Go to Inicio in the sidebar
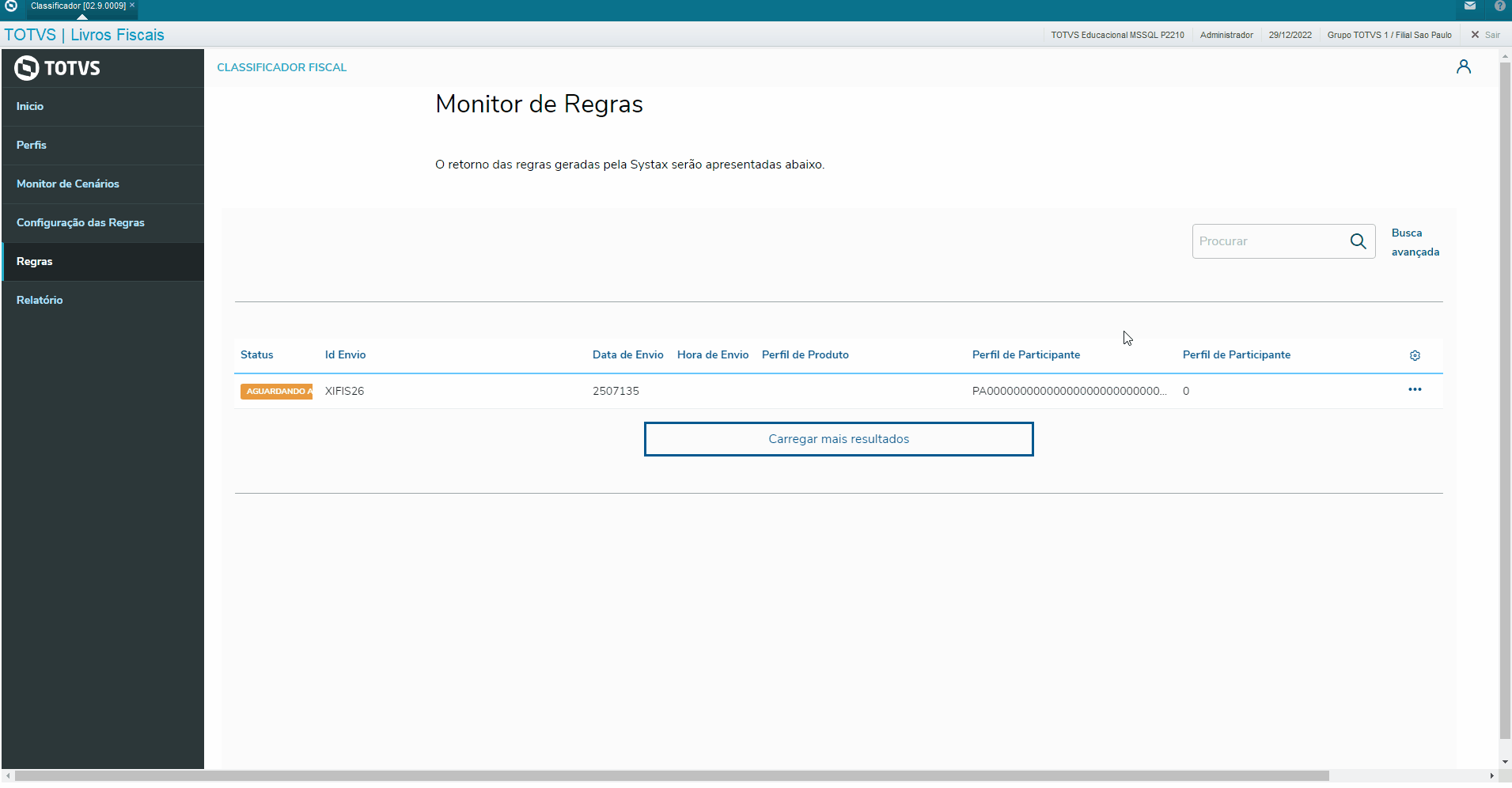This screenshot has height=788, width=1512. pyautogui.click(x=103, y=107)
